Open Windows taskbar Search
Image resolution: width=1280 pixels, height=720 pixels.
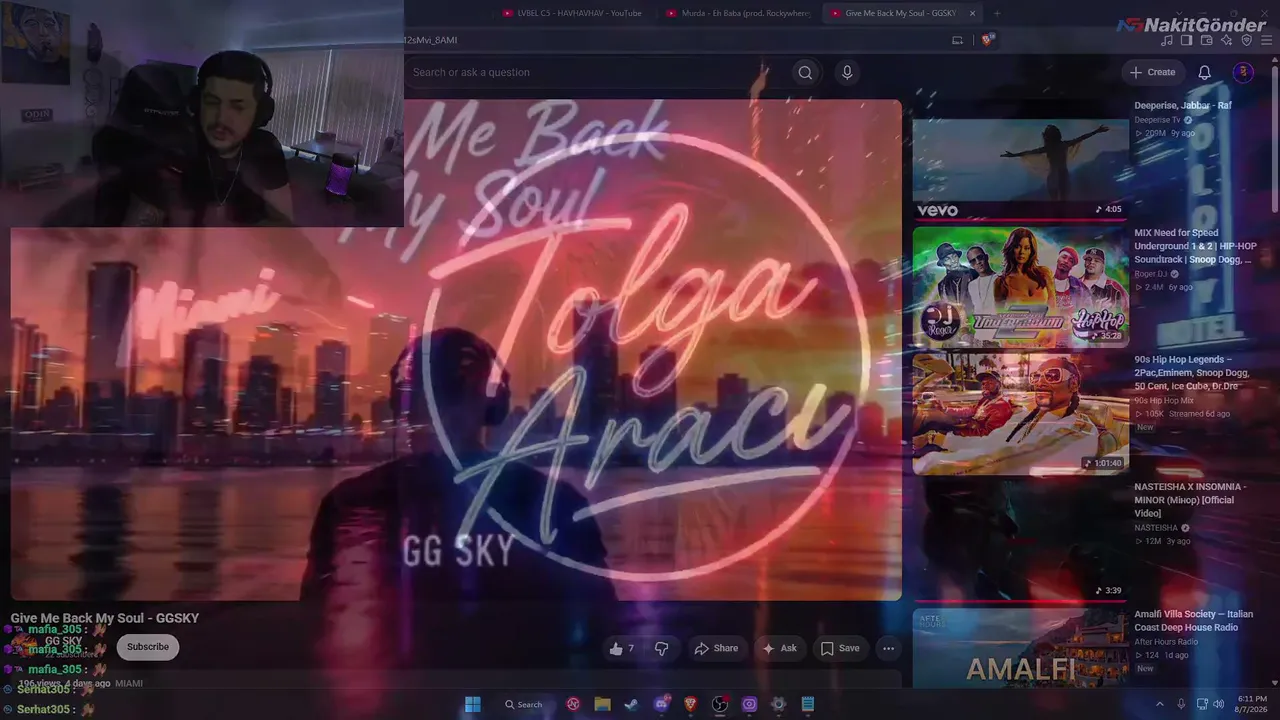(x=524, y=704)
